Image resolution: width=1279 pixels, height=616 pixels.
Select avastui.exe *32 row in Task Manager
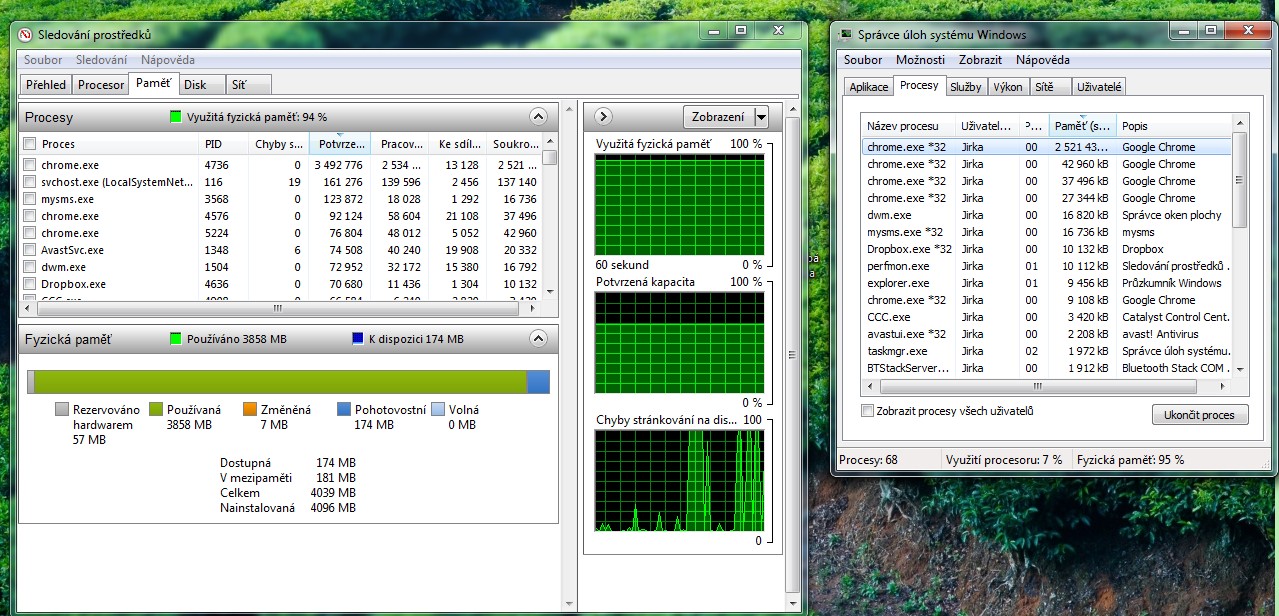pyautogui.click(x=1047, y=334)
